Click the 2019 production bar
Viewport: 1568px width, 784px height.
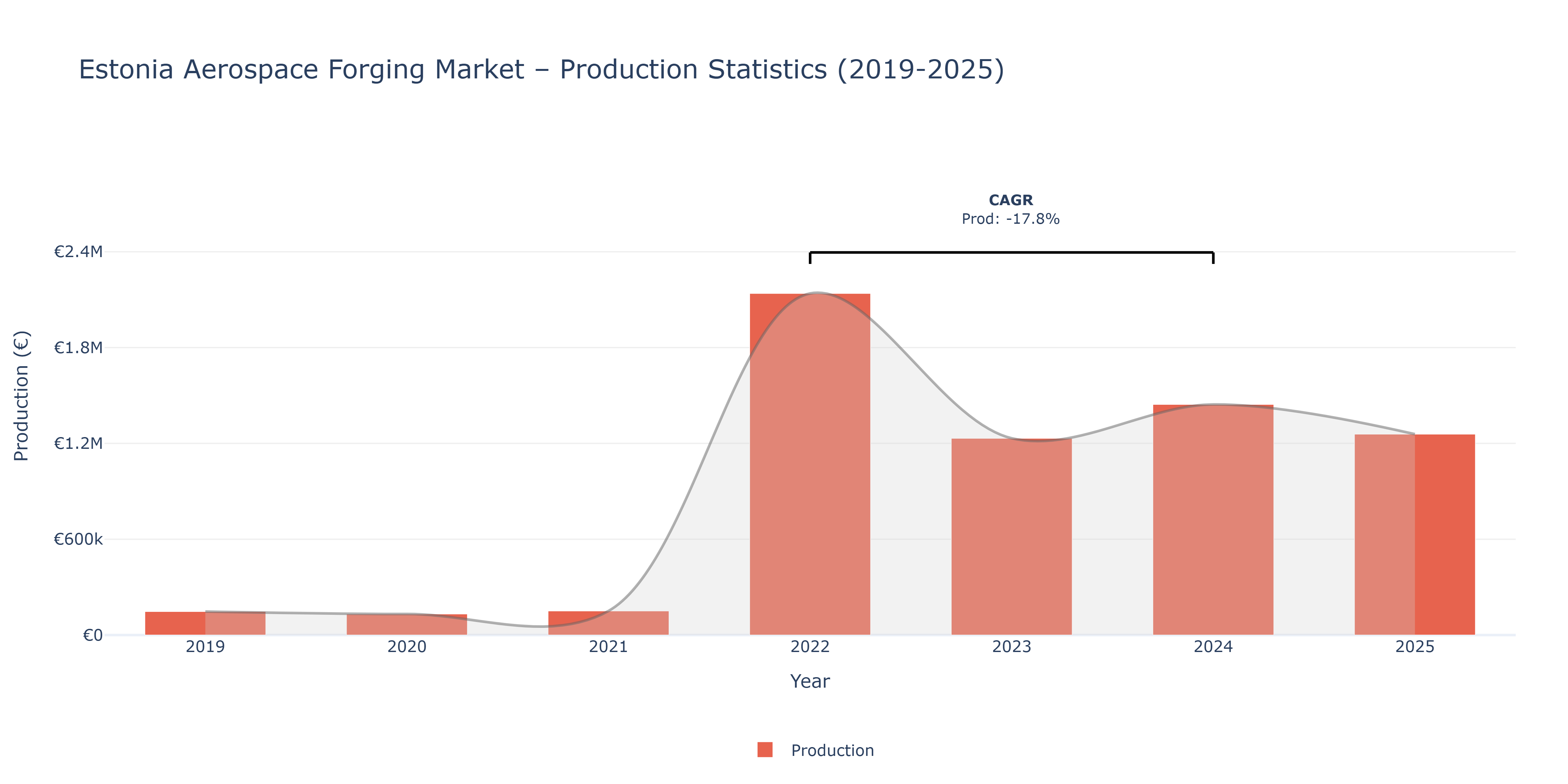pyautogui.click(x=205, y=623)
